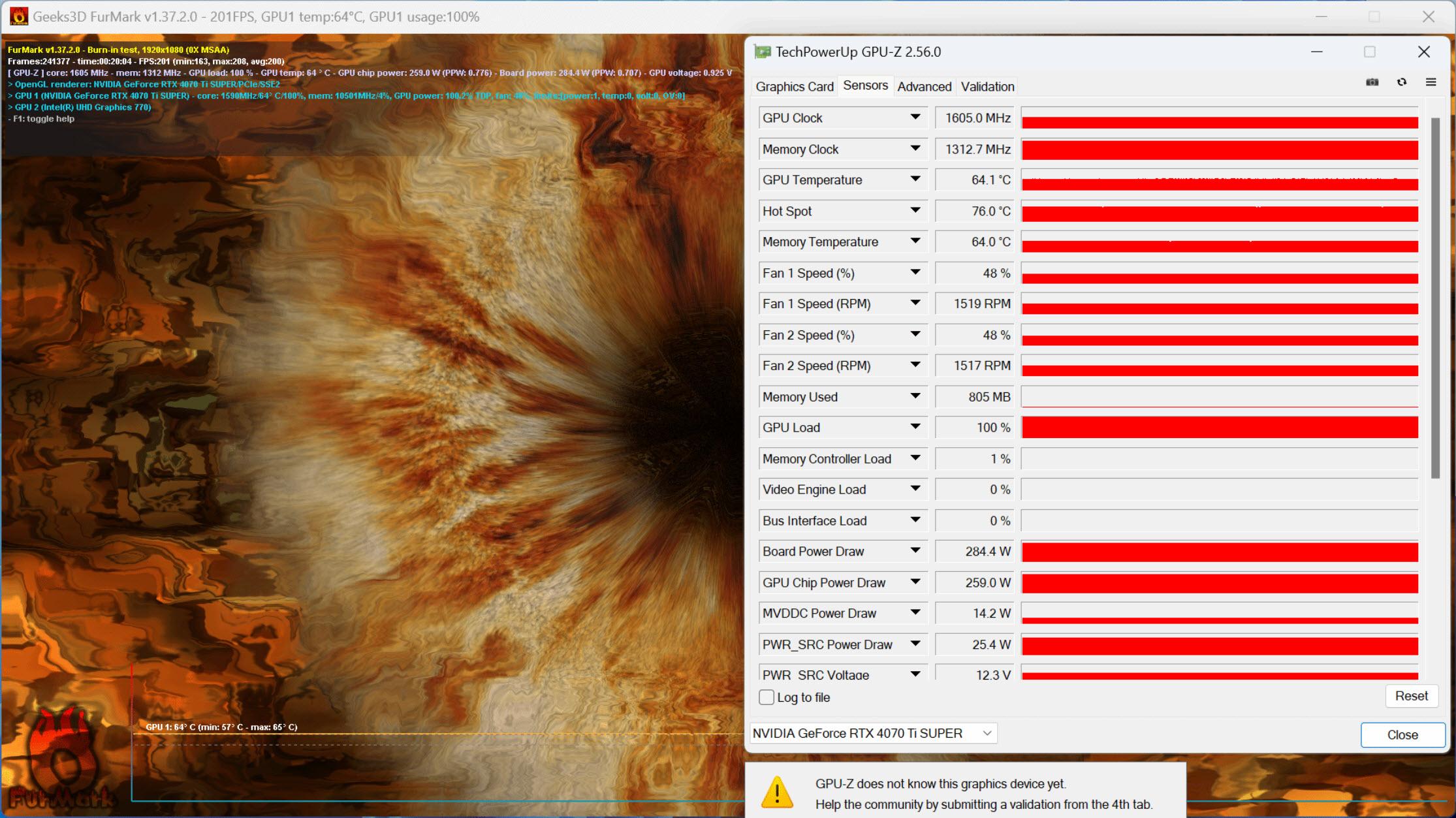Switch to the Sensors tab
The width and height of the screenshot is (1456, 818).
pyautogui.click(x=864, y=86)
